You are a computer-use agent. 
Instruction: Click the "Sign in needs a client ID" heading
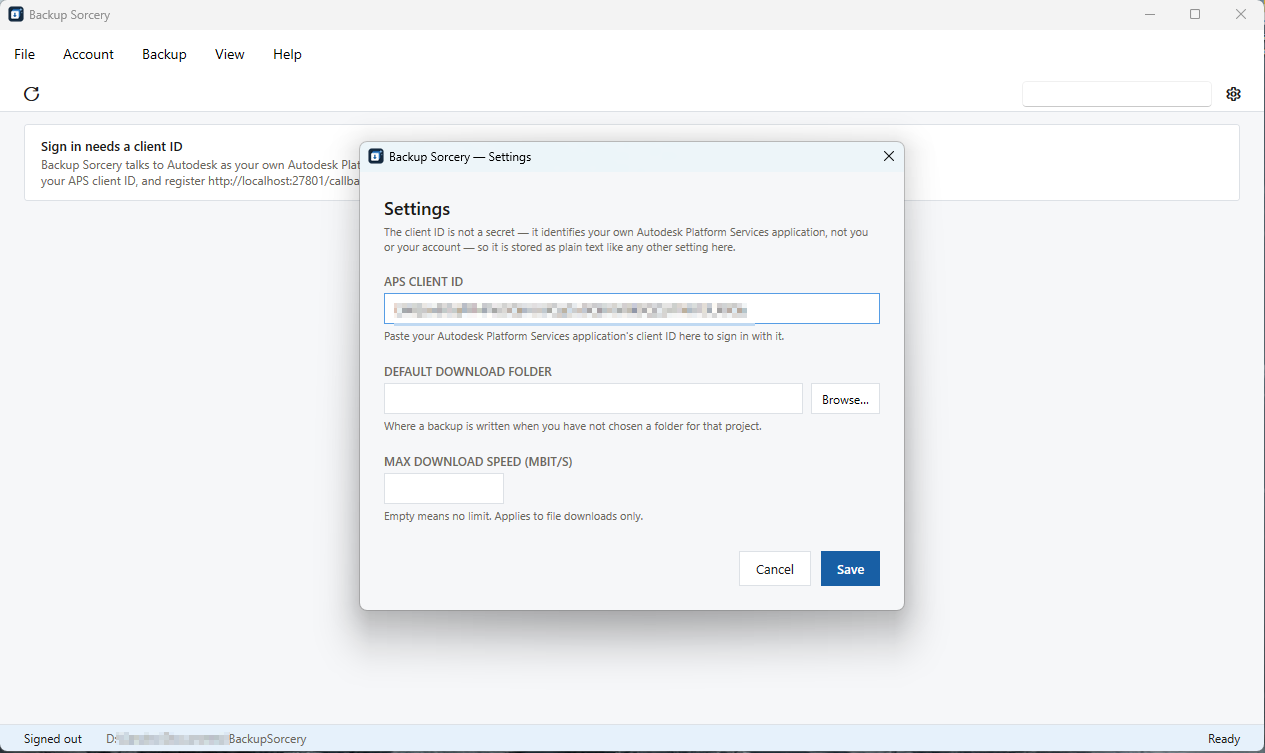(112, 147)
